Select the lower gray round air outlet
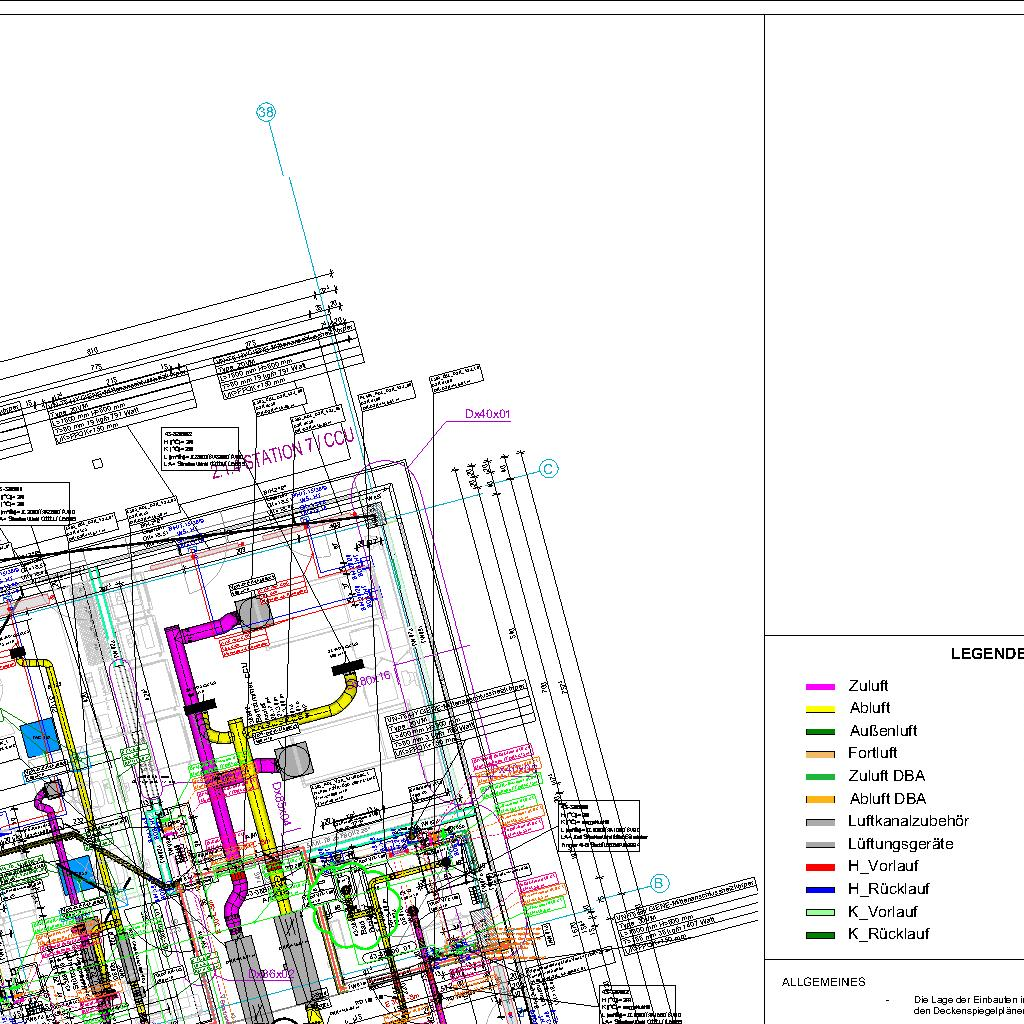The height and width of the screenshot is (1024, 1024). tap(294, 761)
